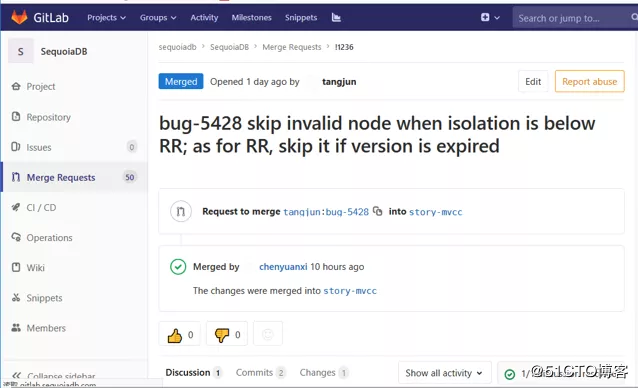Screen dimensions: 638x388
Task: Open the Show all activity dropdown
Action: (444, 373)
